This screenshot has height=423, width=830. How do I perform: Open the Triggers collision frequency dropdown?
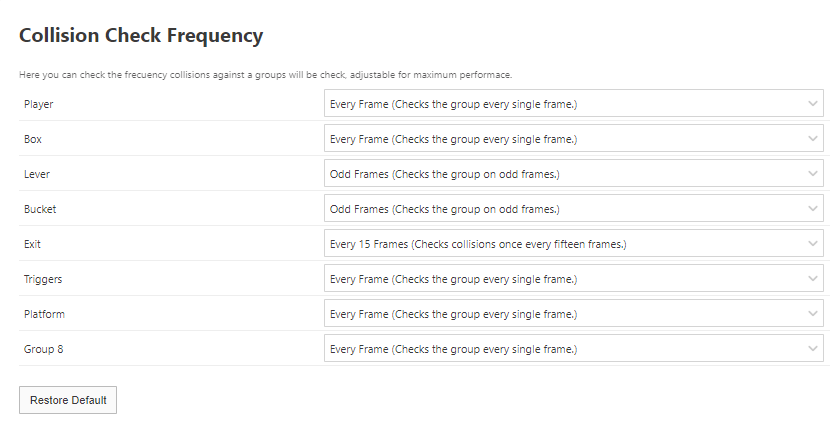point(573,279)
